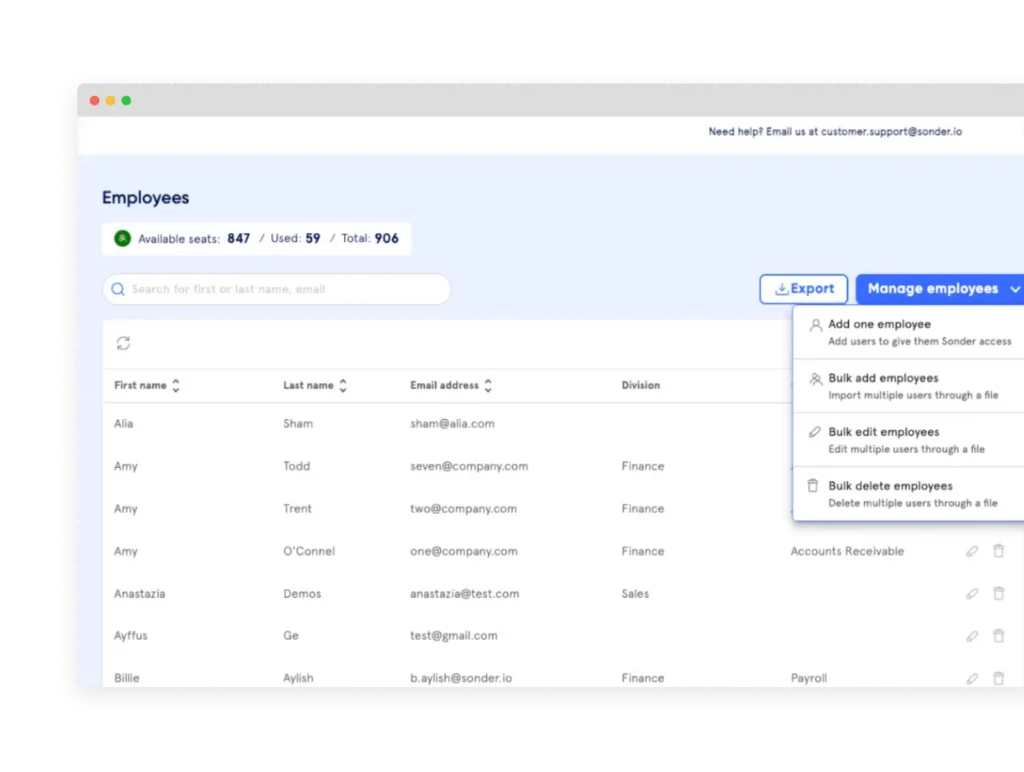Click the pencil icon for Ayffus Ge

click(x=972, y=636)
